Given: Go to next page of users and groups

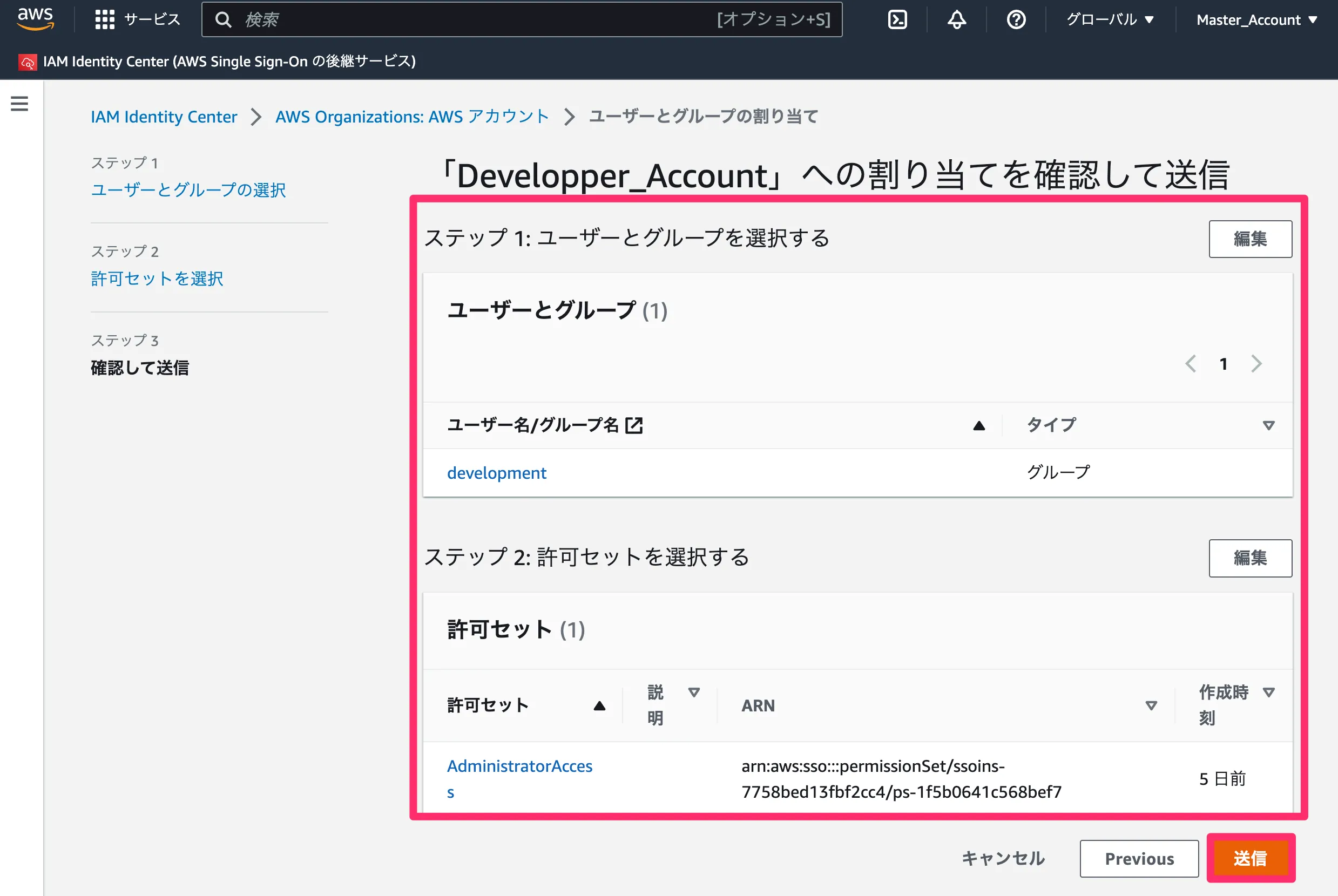Looking at the screenshot, I should pos(1256,363).
